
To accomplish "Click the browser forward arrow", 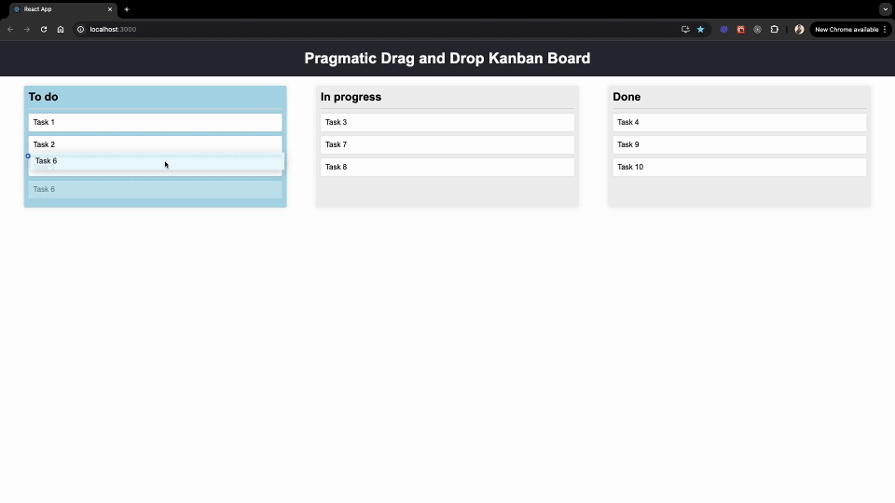I will pyautogui.click(x=27, y=29).
